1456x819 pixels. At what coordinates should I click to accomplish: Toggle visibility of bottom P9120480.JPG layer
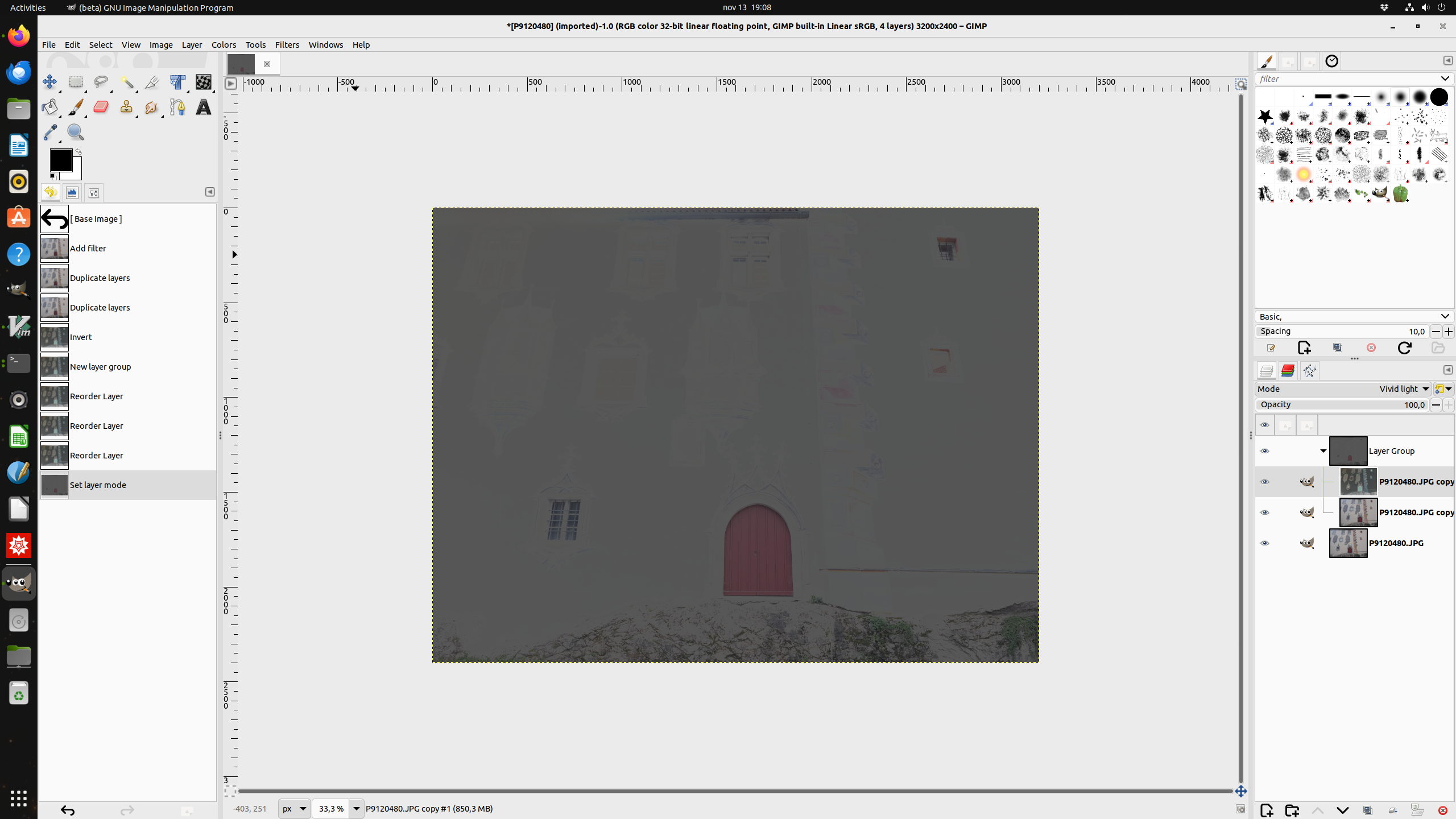click(1264, 543)
